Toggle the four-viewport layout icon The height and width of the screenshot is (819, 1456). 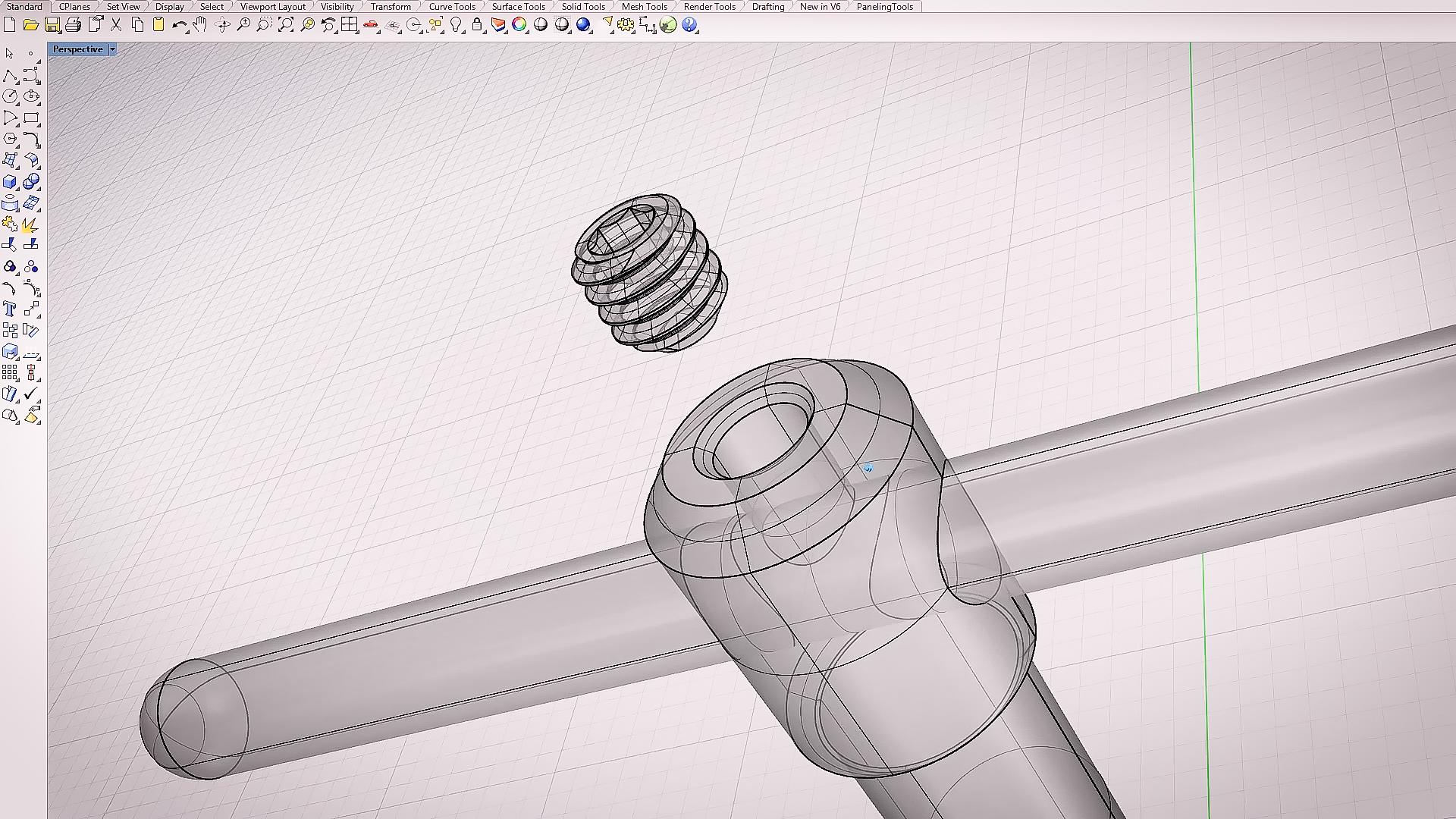(x=349, y=25)
